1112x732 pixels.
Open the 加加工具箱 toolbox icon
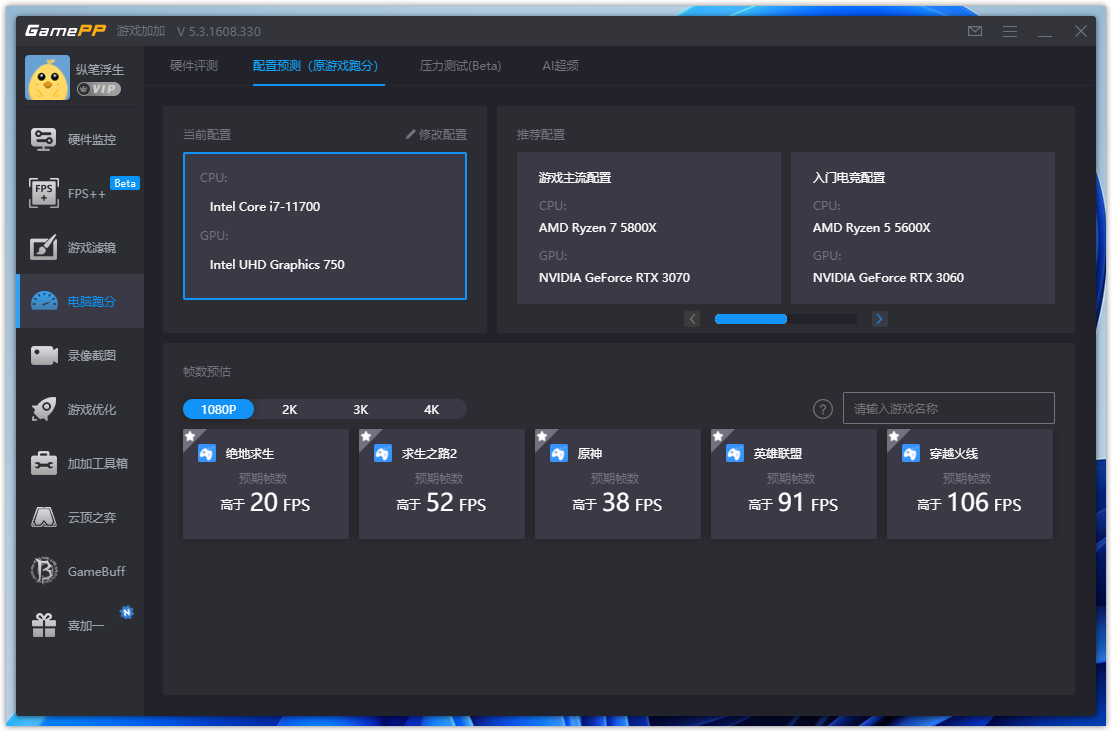[44, 463]
